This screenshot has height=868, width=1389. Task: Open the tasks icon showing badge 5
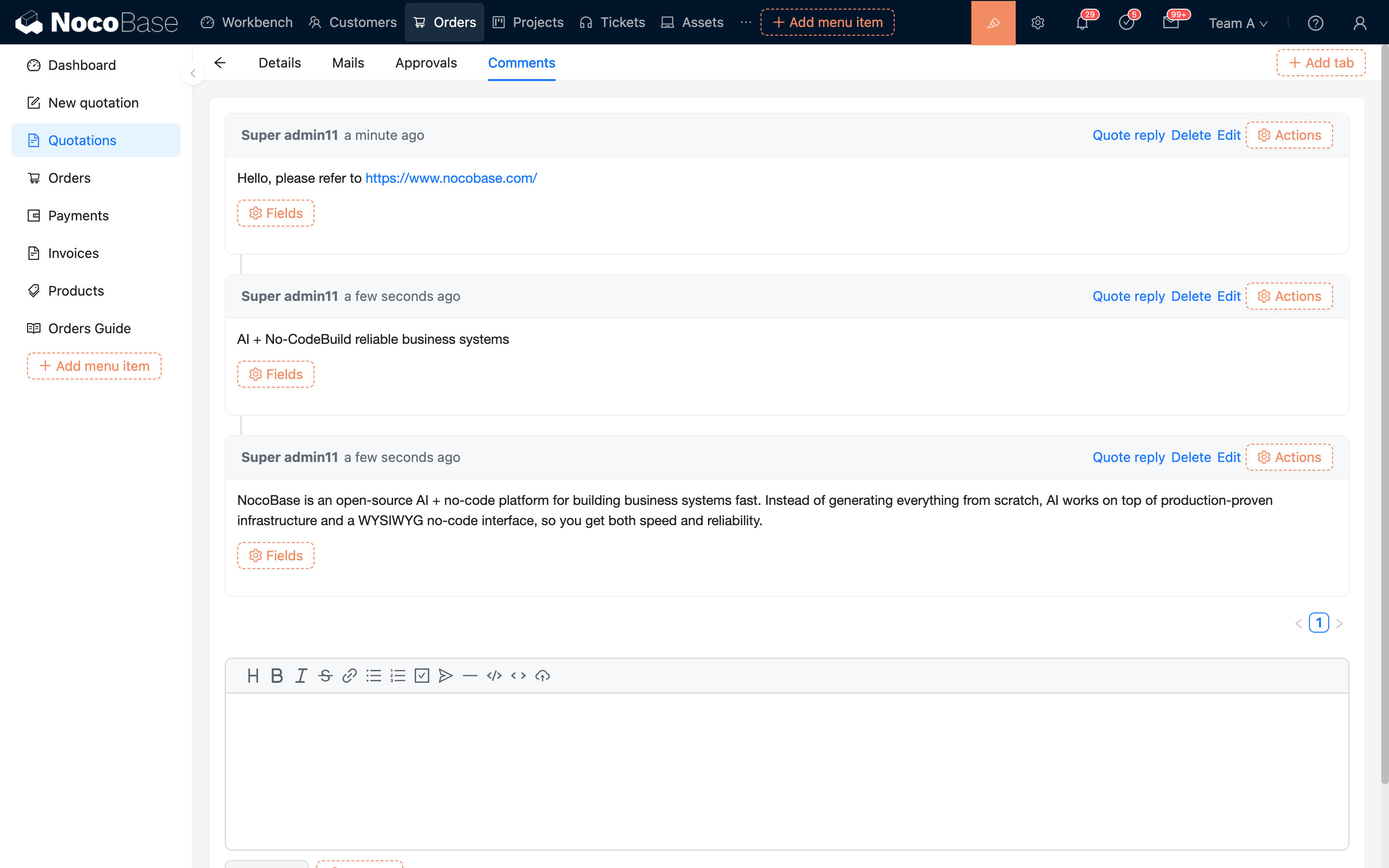click(1127, 23)
